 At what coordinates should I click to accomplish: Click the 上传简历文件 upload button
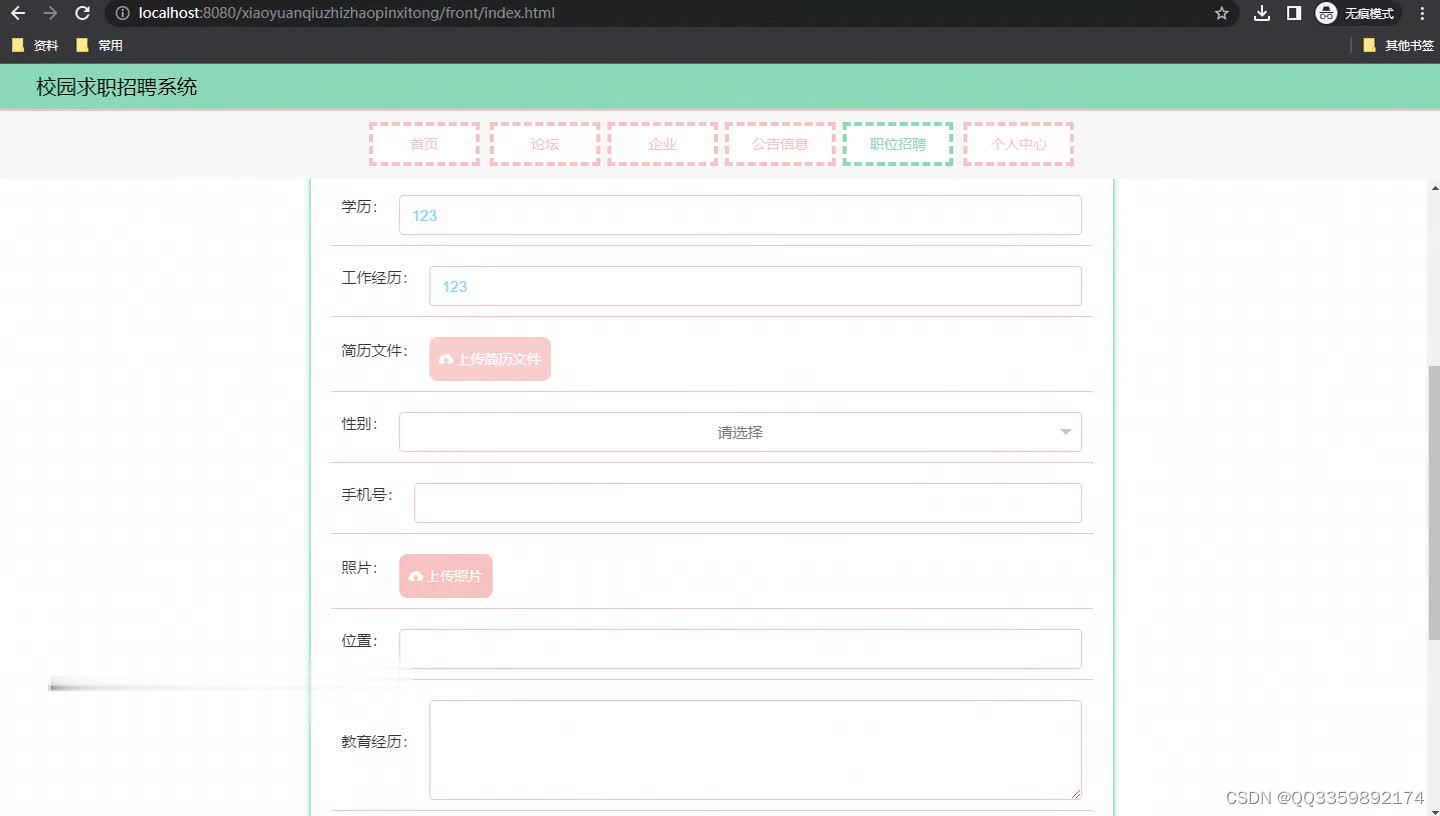pyautogui.click(x=490, y=359)
